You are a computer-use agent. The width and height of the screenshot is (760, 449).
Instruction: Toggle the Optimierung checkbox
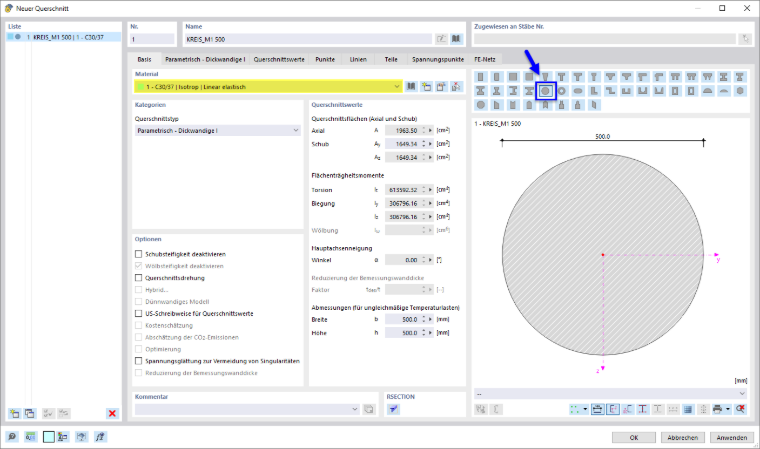139,349
